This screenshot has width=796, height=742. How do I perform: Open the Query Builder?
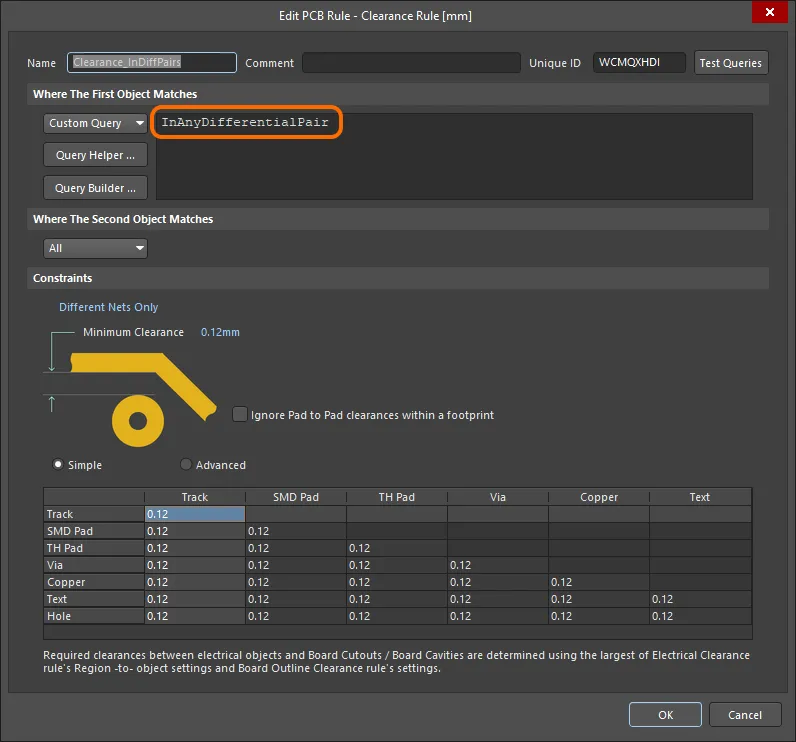pos(95,188)
